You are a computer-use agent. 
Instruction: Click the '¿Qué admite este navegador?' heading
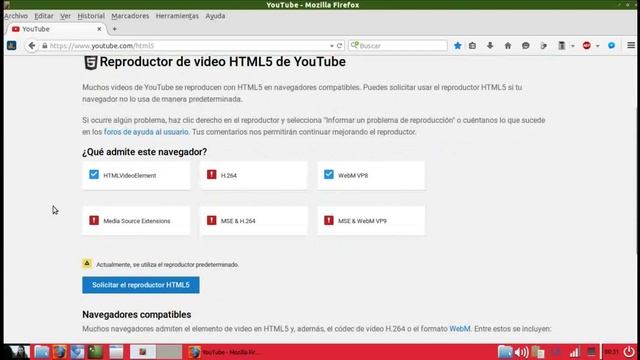click(144, 152)
